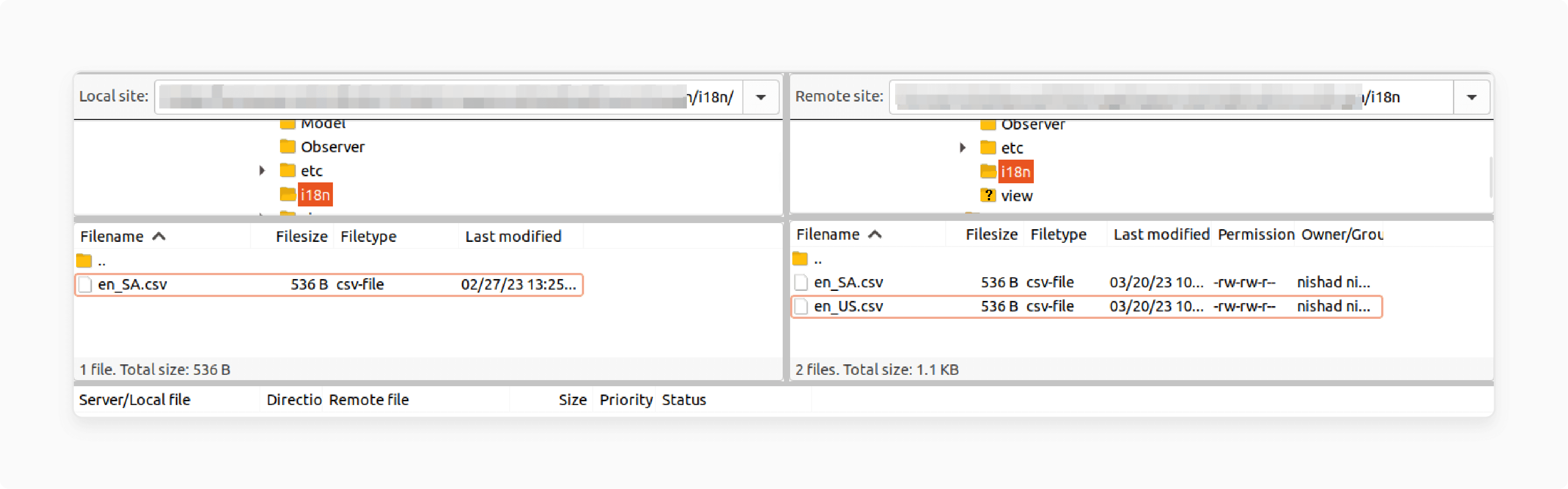1568x489 pixels.
Task: Select view folder in remote tree
Action: (x=1016, y=196)
